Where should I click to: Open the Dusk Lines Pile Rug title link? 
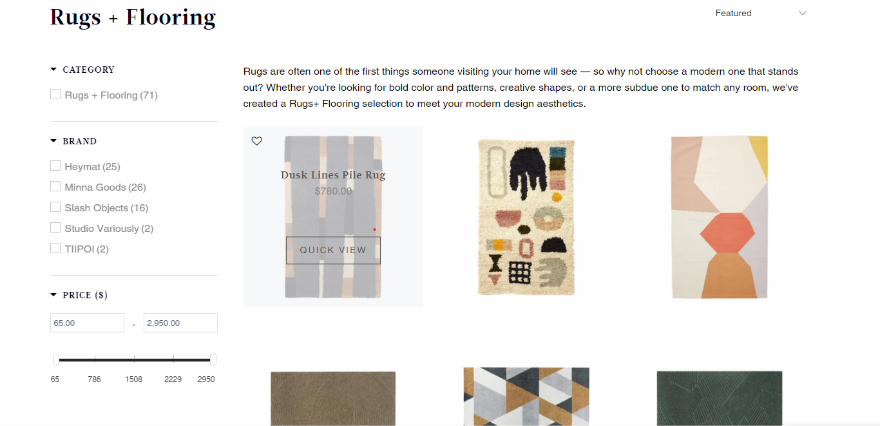[333, 175]
